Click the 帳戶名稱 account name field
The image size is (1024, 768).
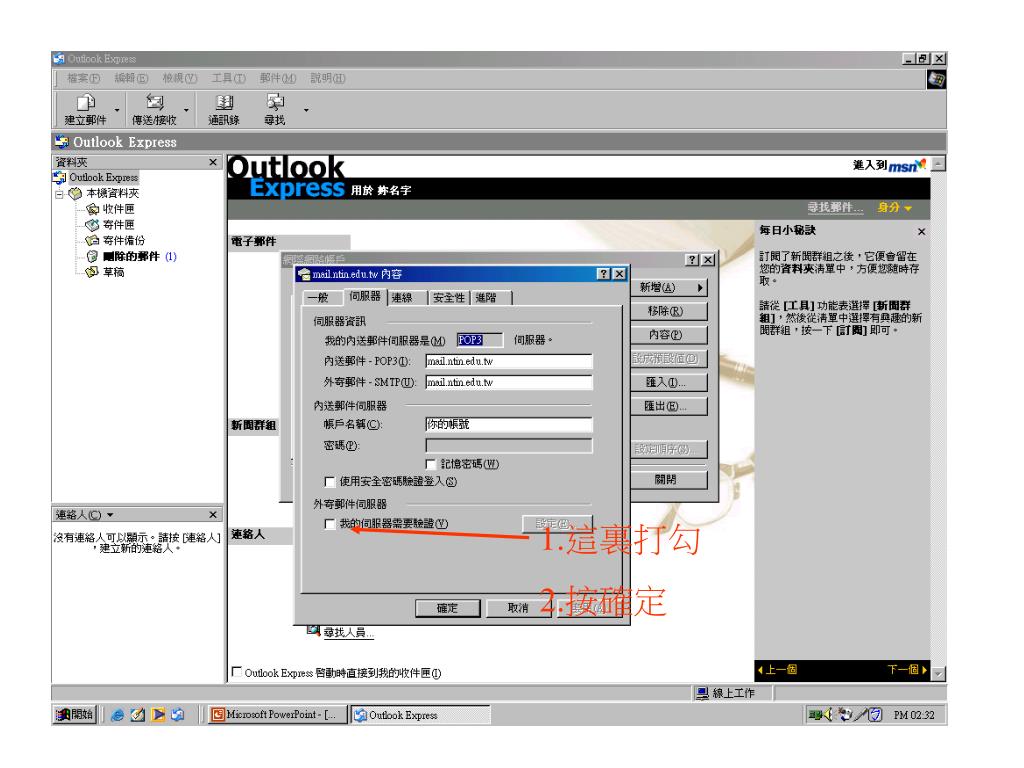point(509,424)
